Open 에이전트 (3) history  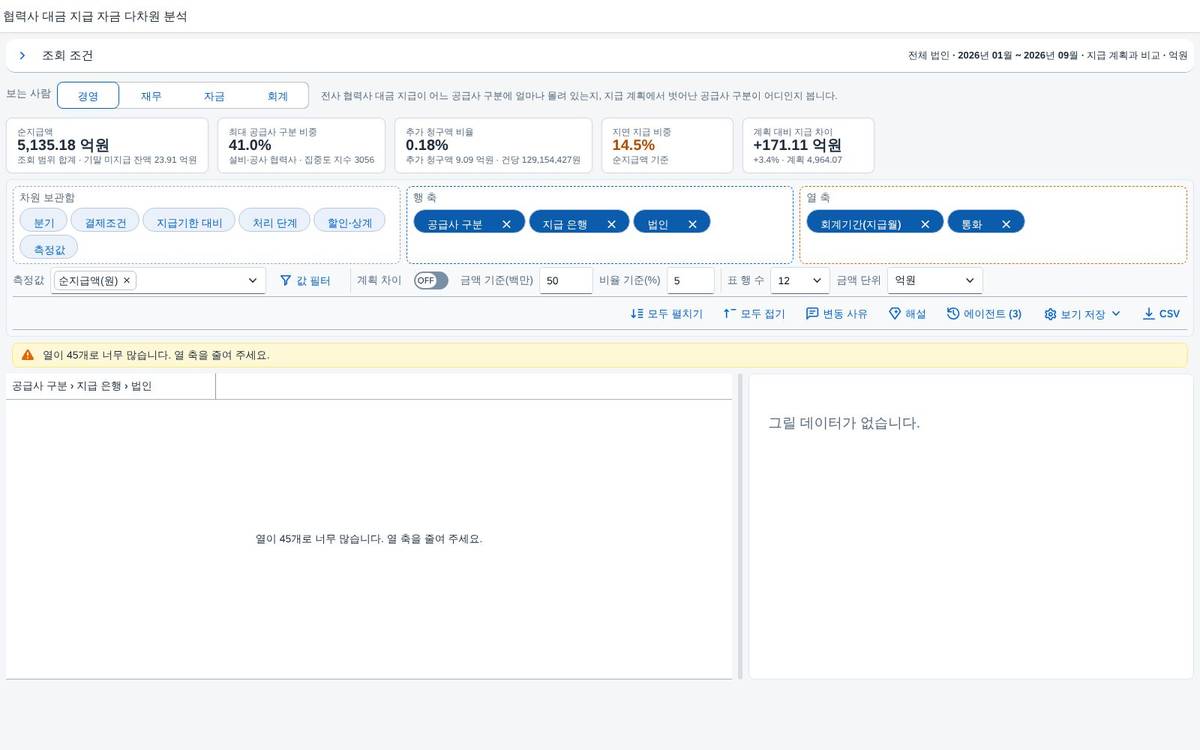point(984,314)
